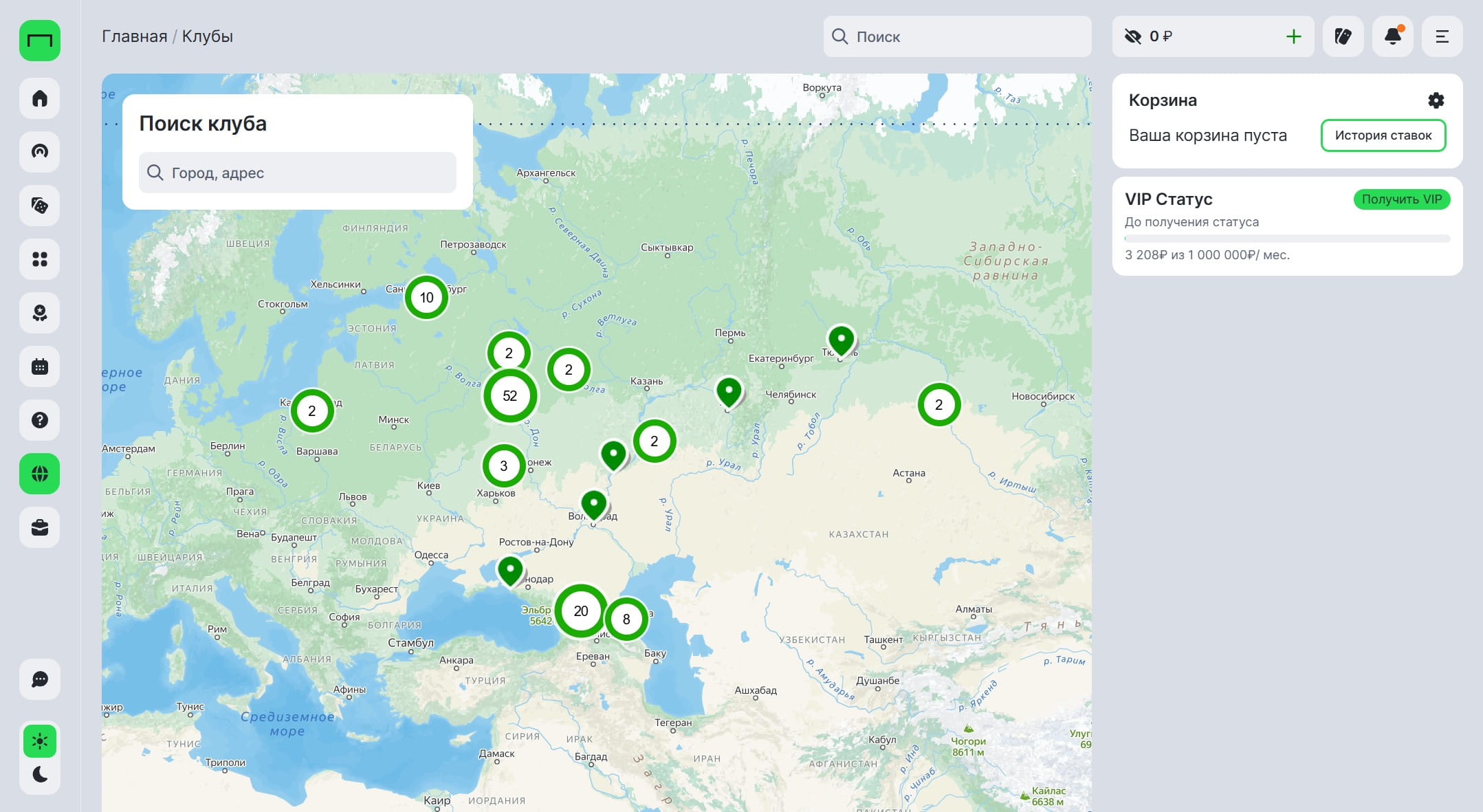This screenshot has height=812, width=1483.
Task: Click the VIP Статус heading
Action: [x=1169, y=199]
